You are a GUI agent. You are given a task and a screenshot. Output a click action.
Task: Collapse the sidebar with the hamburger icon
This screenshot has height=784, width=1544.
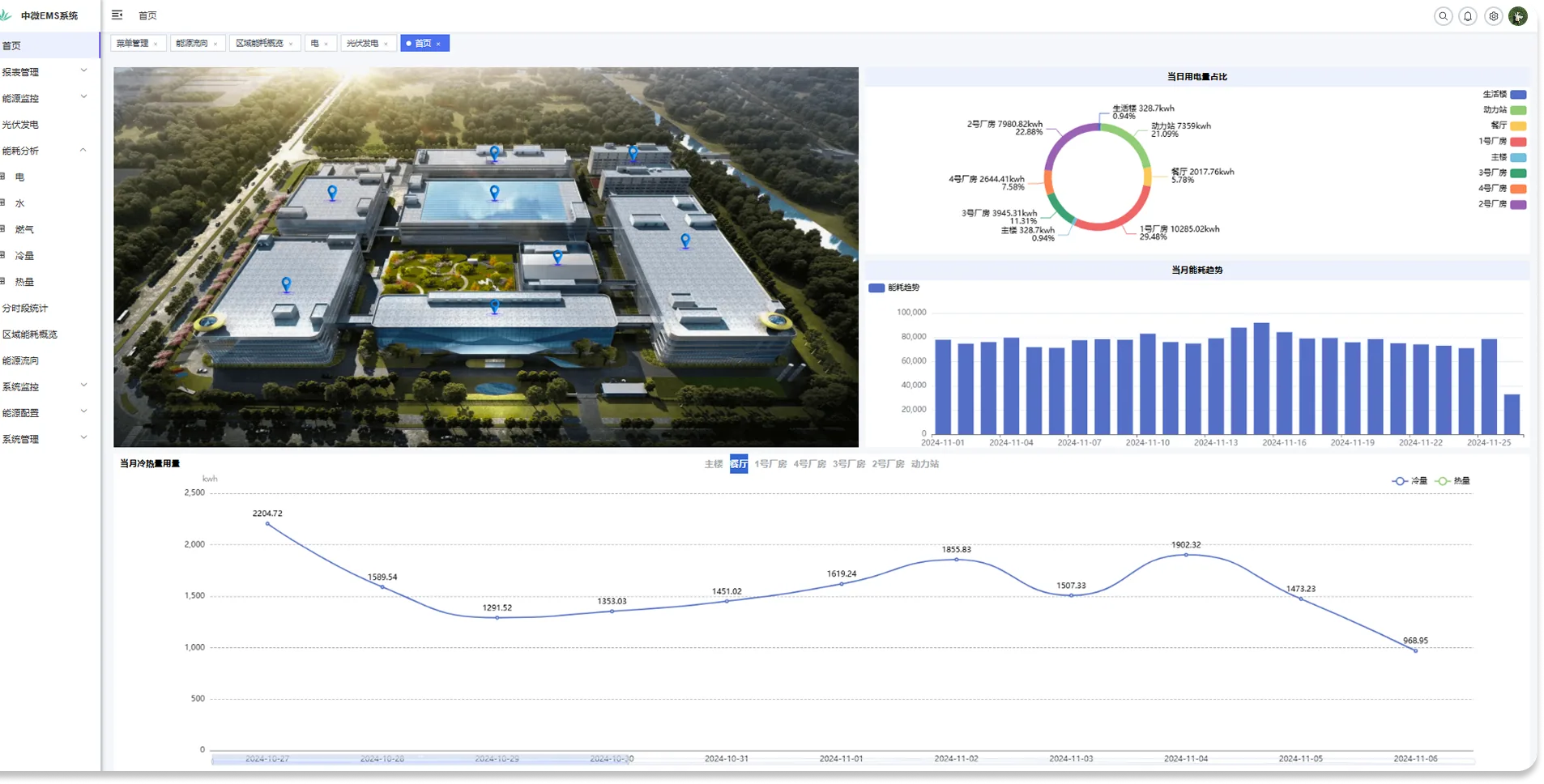point(117,15)
